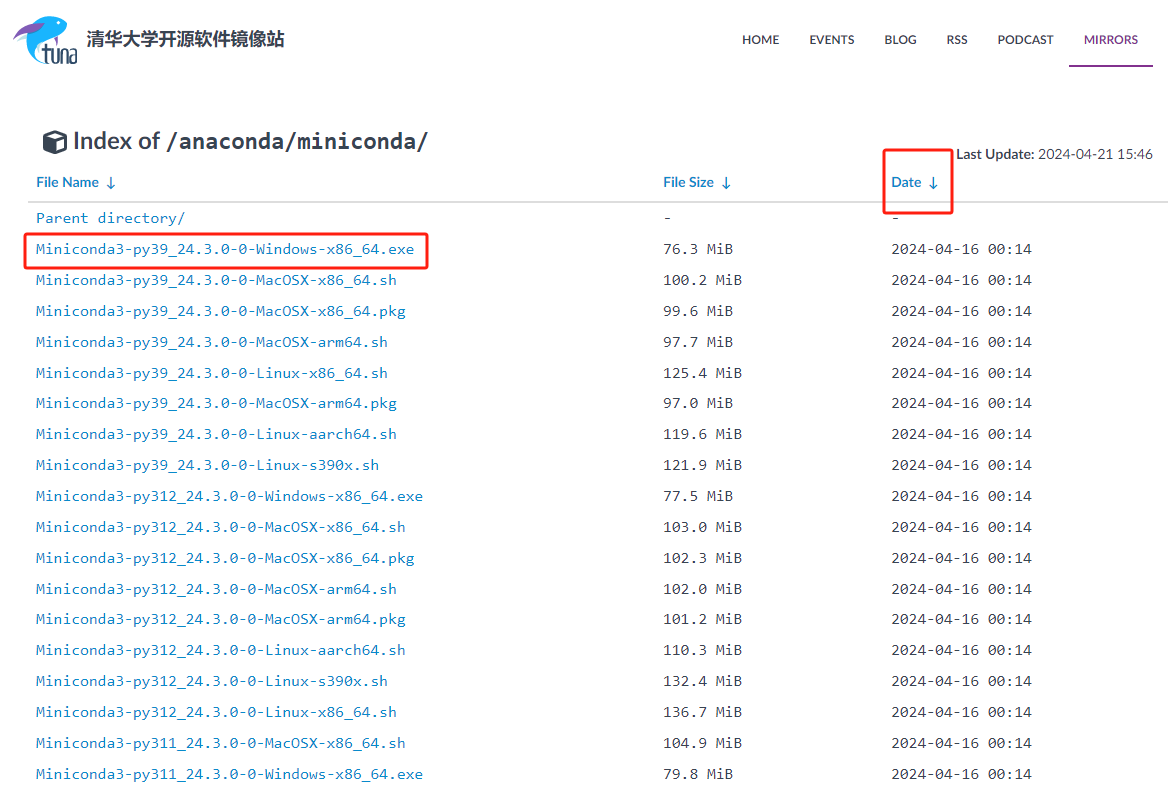Open the Parent directory/ link
This screenshot has width=1175, height=794.
[x=110, y=218]
